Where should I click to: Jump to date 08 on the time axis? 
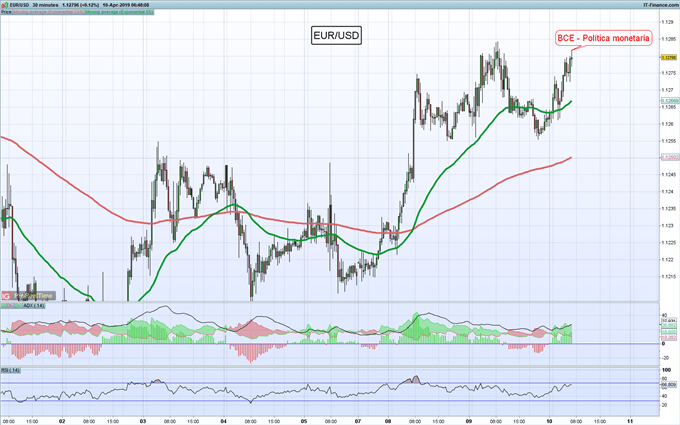pyautogui.click(x=388, y=421)
